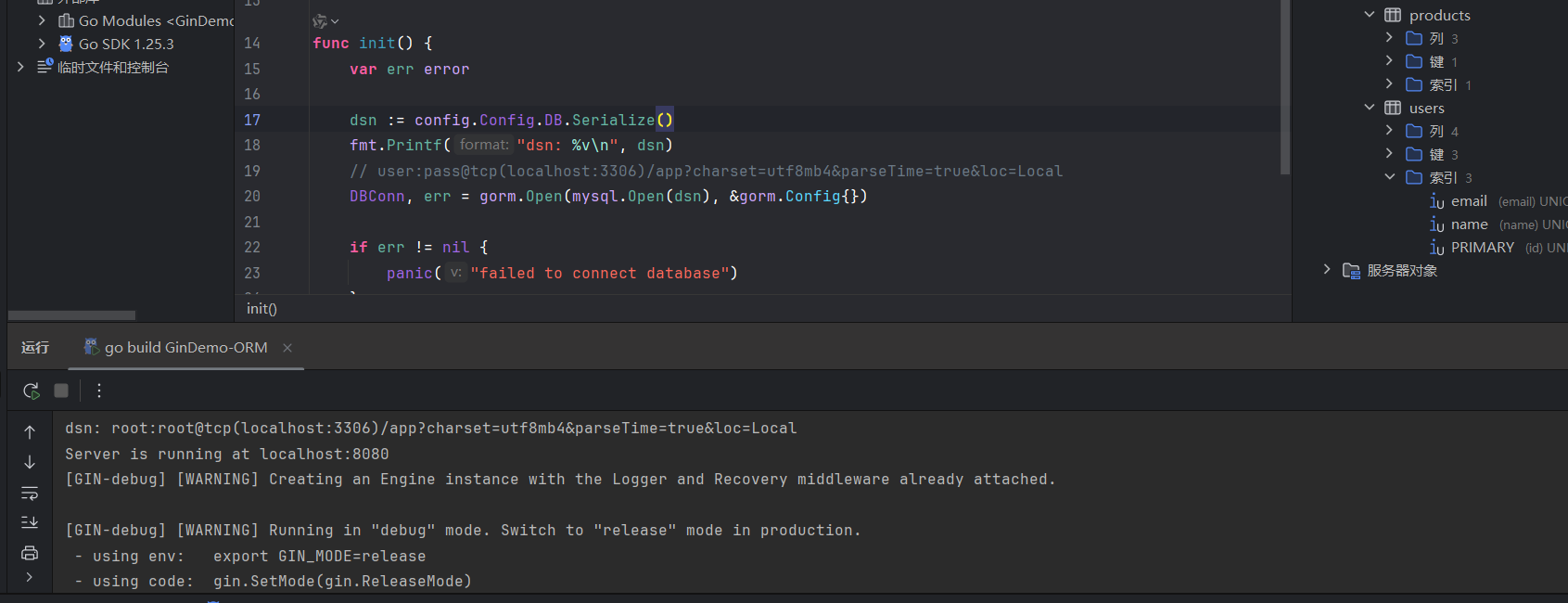Click the down arrow in console gutter

(30, 462)
